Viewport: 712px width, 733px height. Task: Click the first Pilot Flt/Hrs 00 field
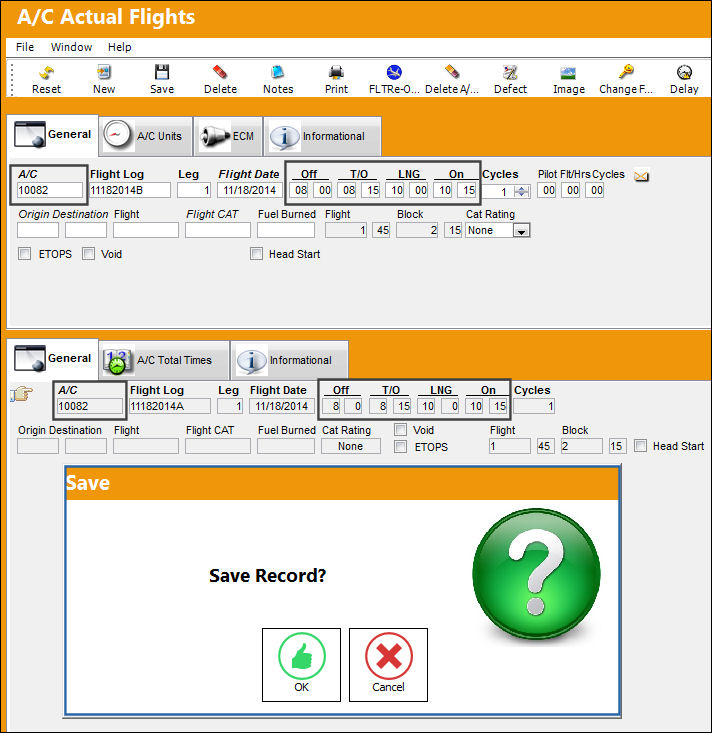click(x=548, y=190)
